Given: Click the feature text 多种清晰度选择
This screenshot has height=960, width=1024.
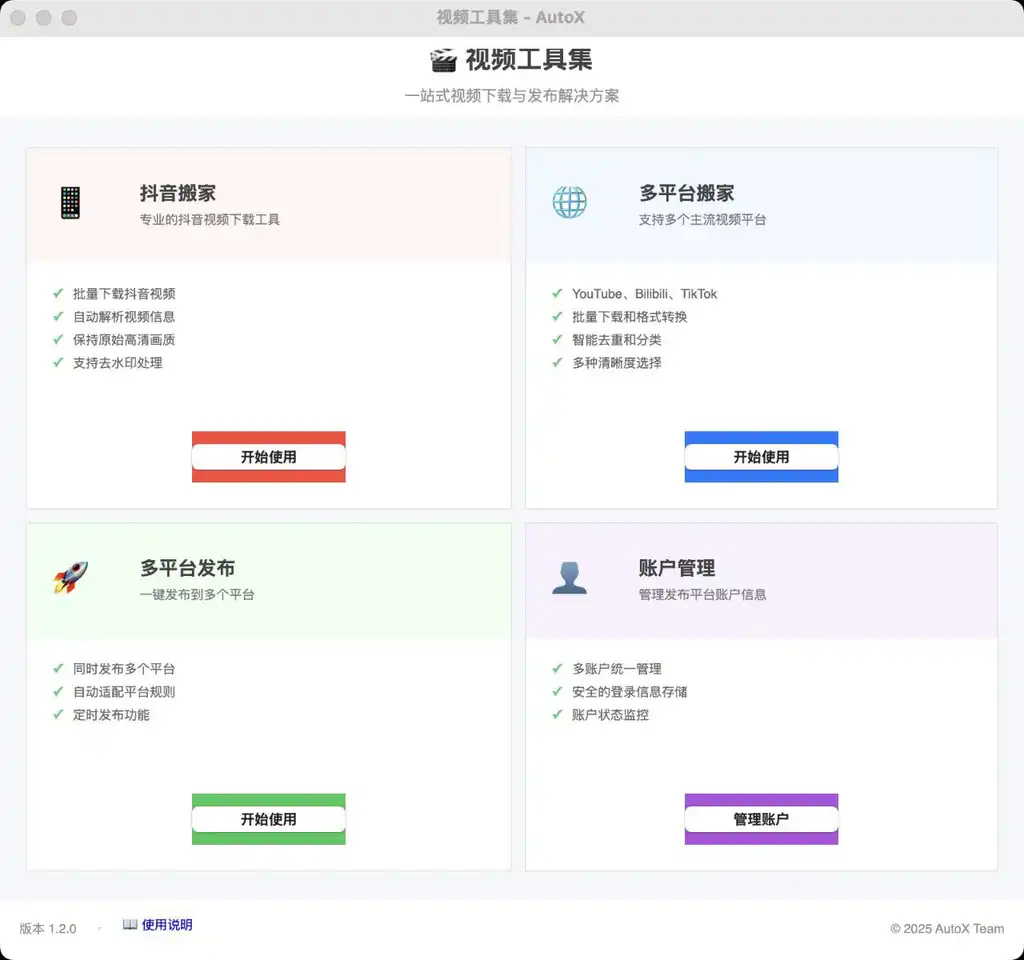Looking at the screenshot, I should tap(616, 362).
